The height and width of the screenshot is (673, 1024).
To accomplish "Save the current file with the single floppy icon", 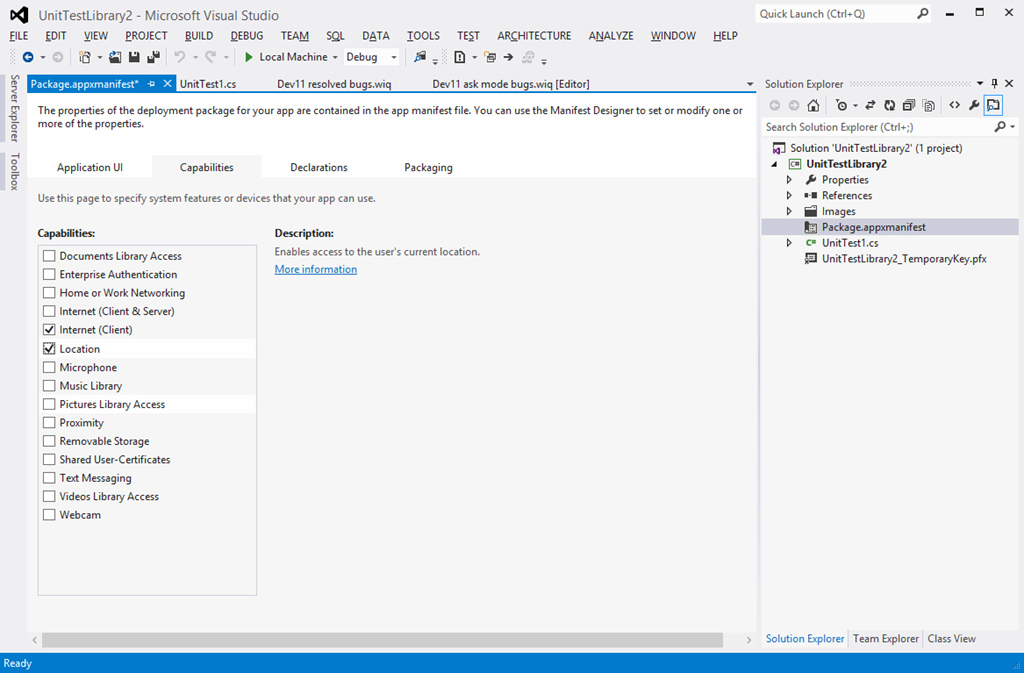I will click(134, 57).
